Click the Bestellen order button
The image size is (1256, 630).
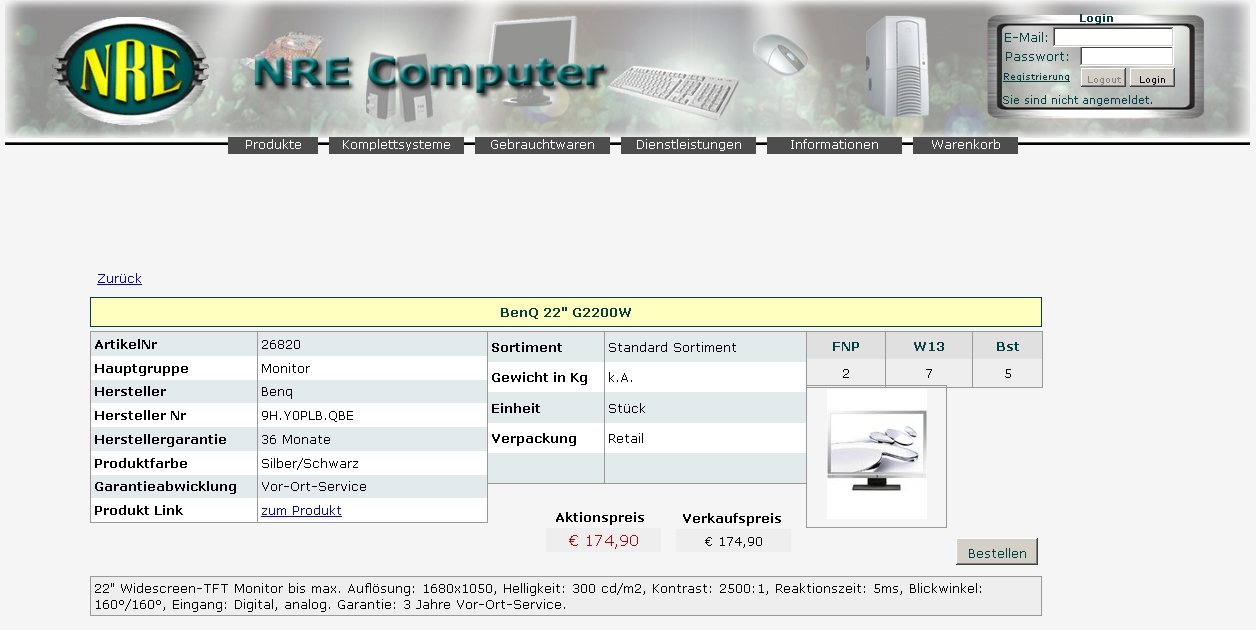click(x=997, y=552)
